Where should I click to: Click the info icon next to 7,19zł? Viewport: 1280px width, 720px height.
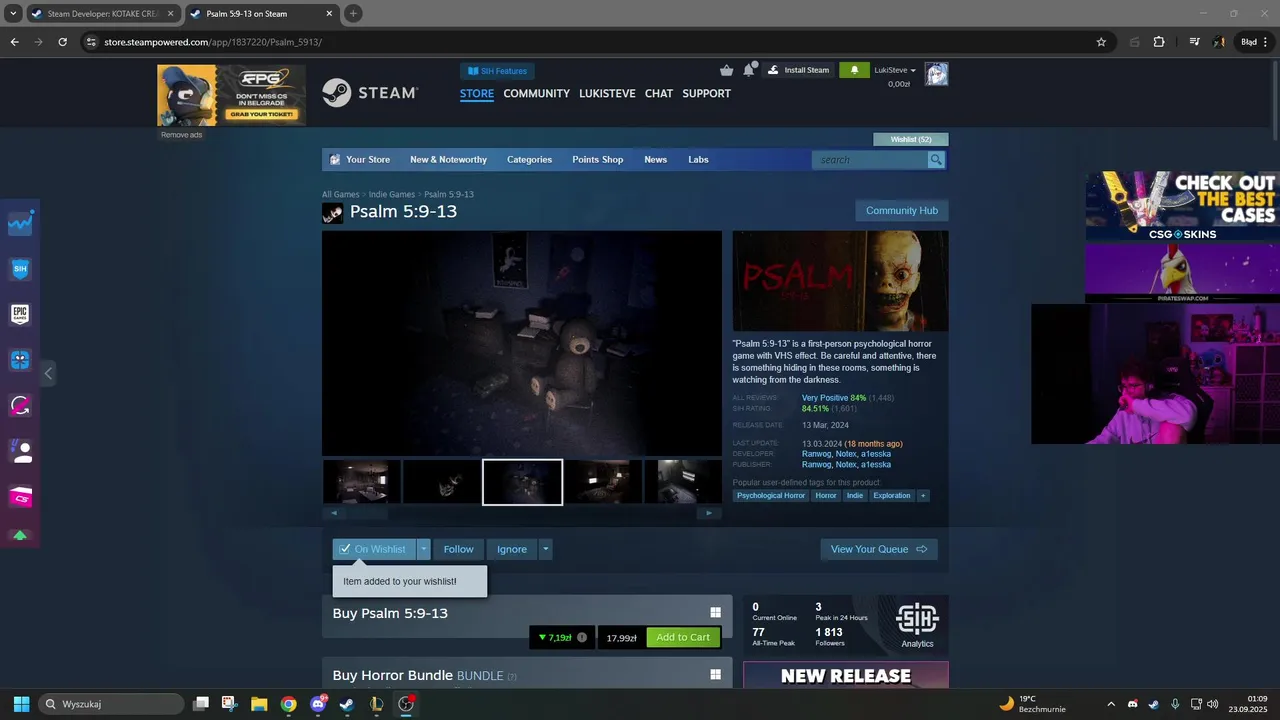tap(582, 637)
